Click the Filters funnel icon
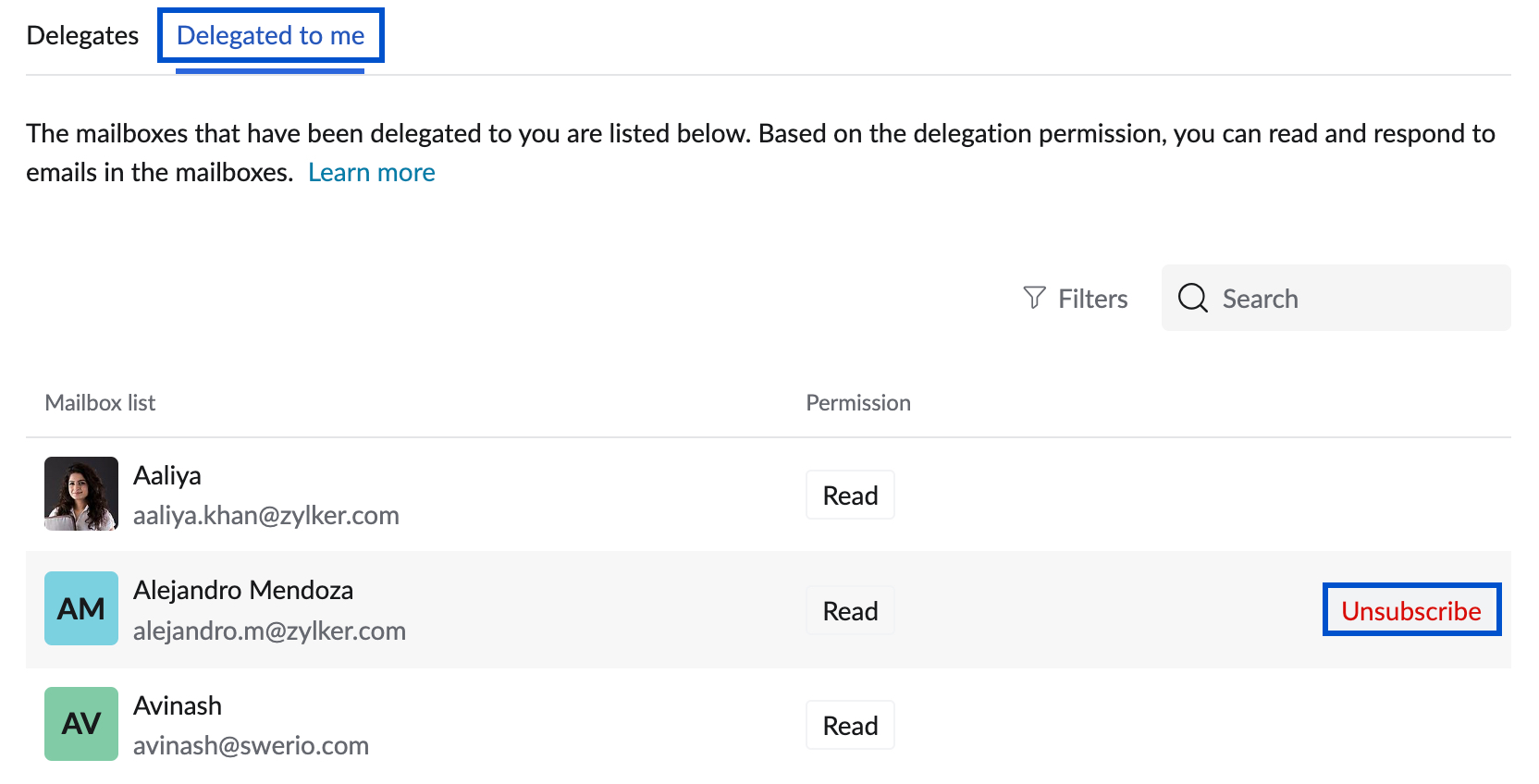The height and width of the screenshot is (784, 1539). pos(1034,298)
